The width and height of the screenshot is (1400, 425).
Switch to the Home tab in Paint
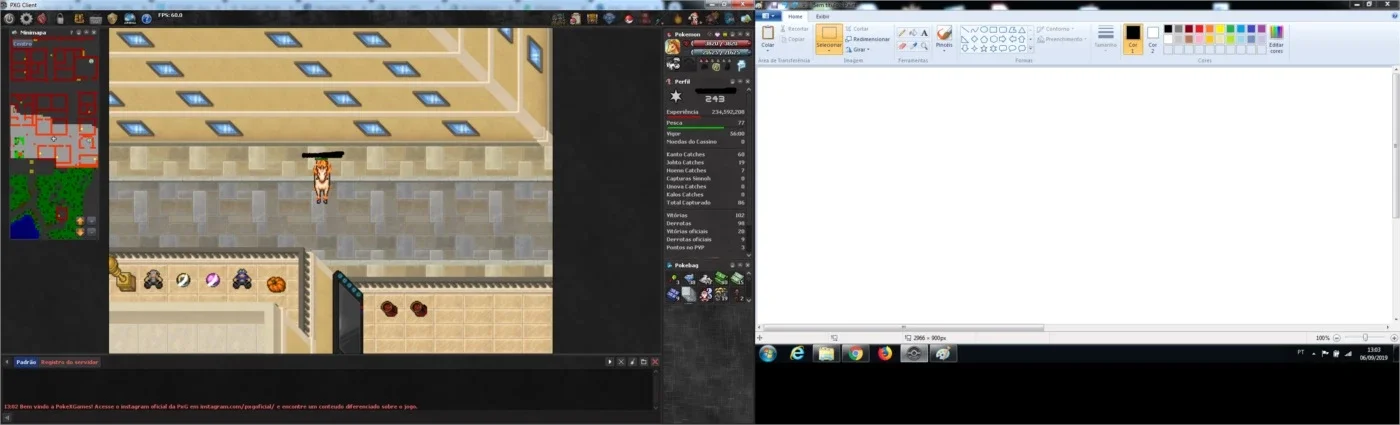tap(796, 16)
